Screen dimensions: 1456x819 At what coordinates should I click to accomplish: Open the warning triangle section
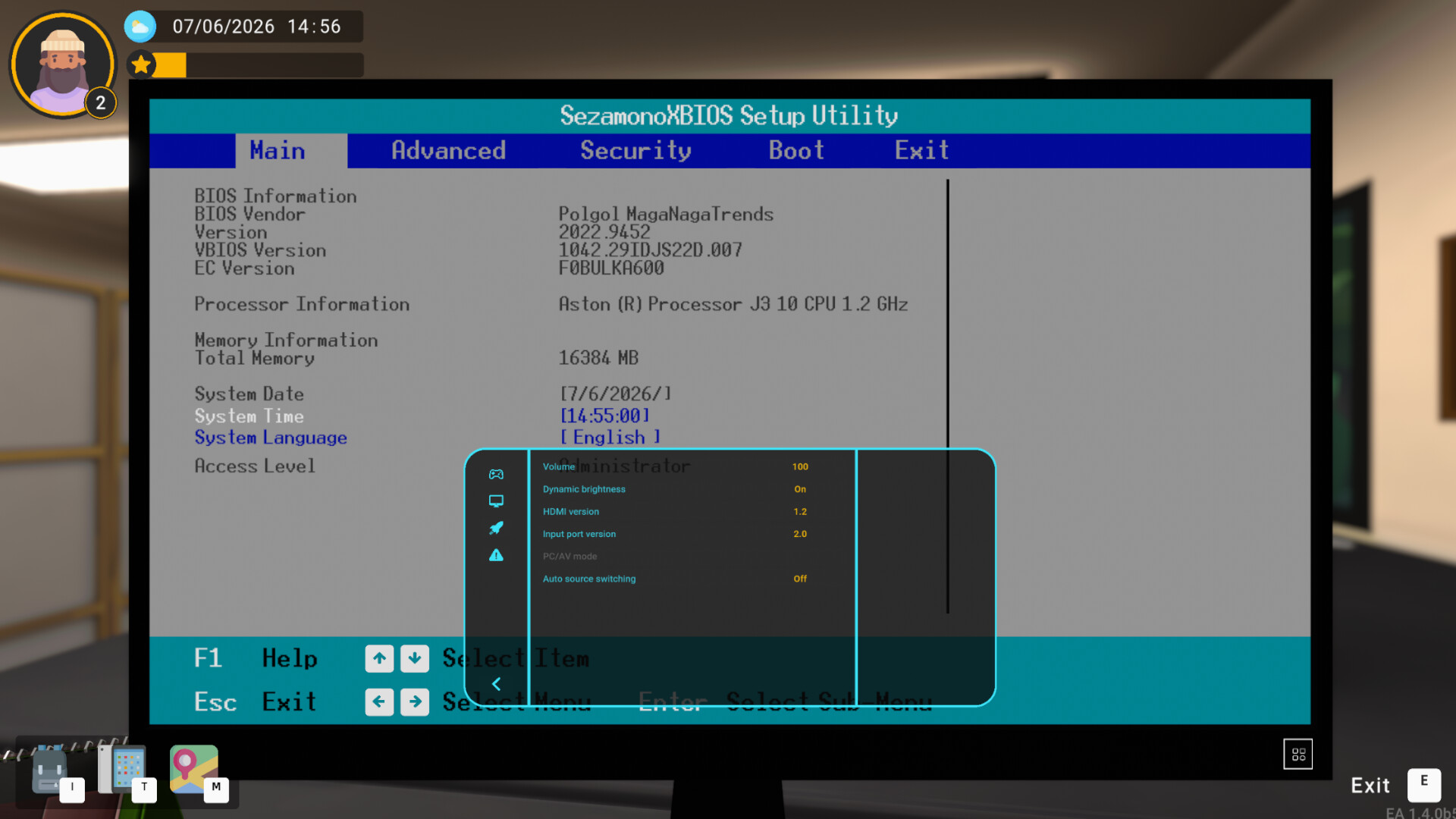(496, 555)
